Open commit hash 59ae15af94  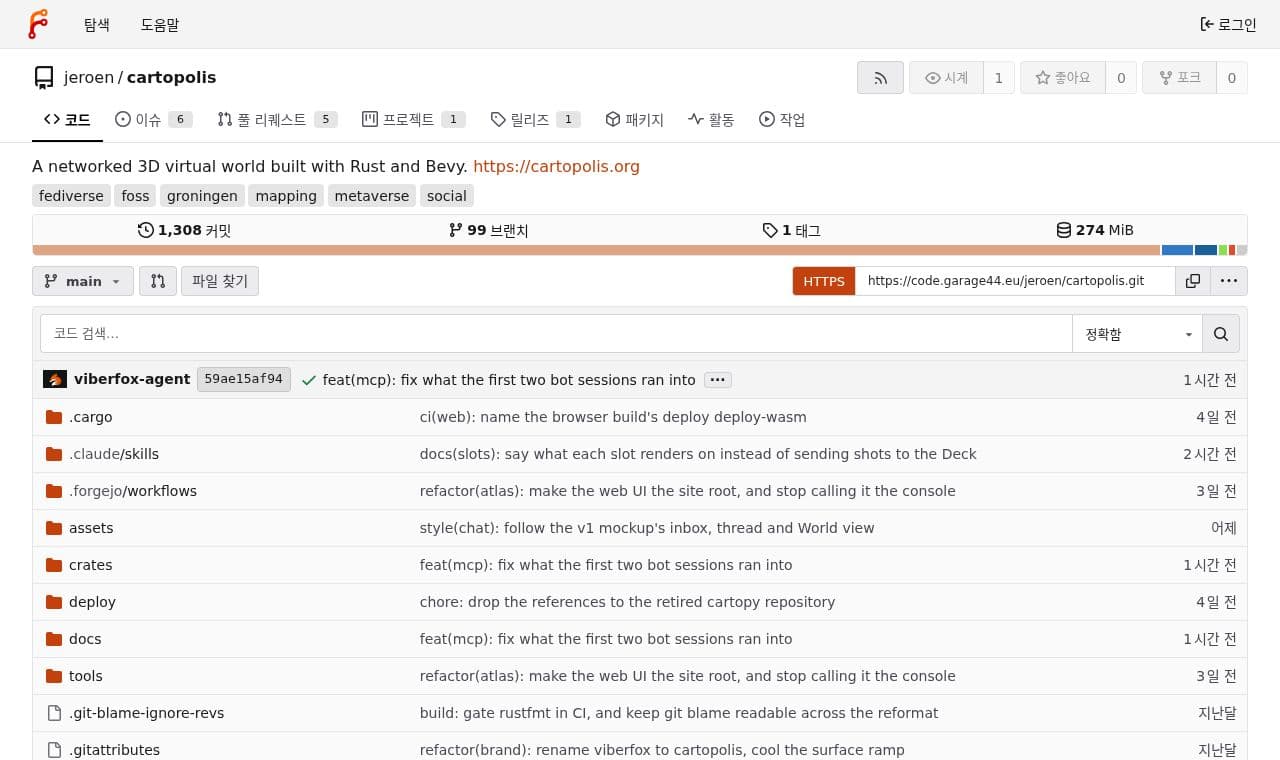[244, 380]
